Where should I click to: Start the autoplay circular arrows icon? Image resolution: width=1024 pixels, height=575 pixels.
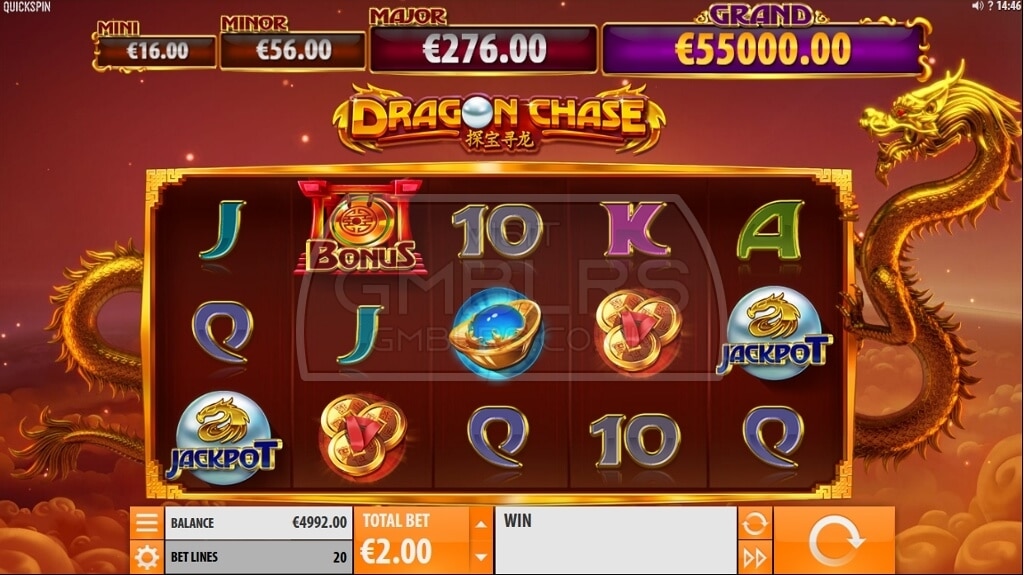[755, 523]
